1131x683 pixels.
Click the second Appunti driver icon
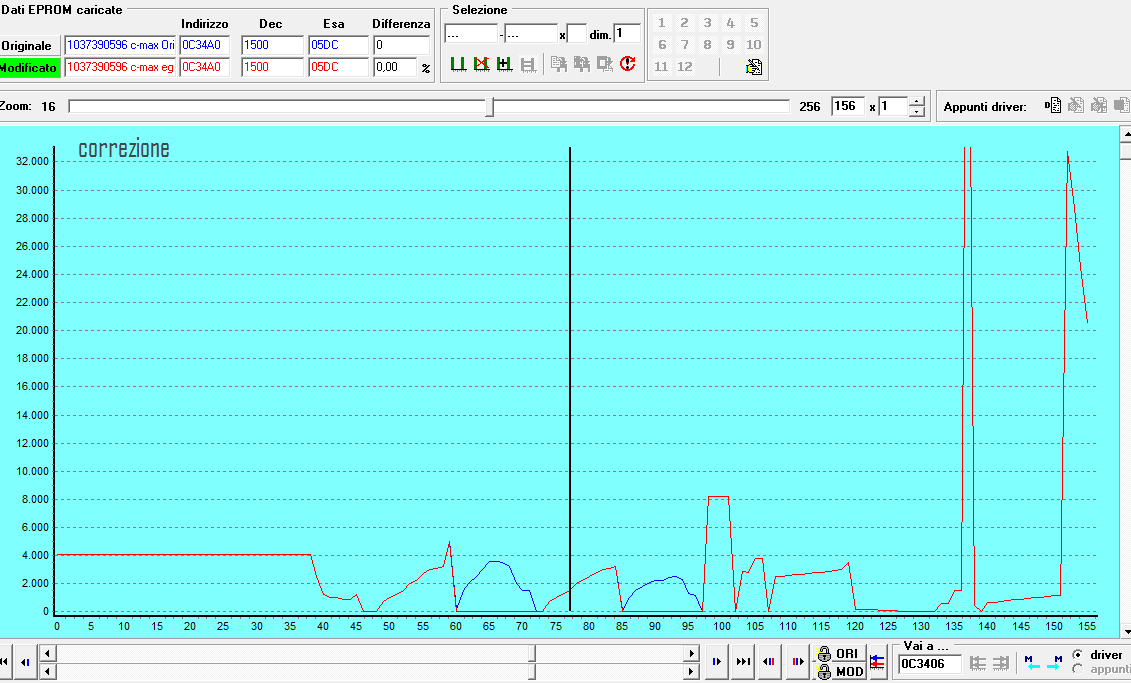pyautogui.click(x=1075, y=105)
